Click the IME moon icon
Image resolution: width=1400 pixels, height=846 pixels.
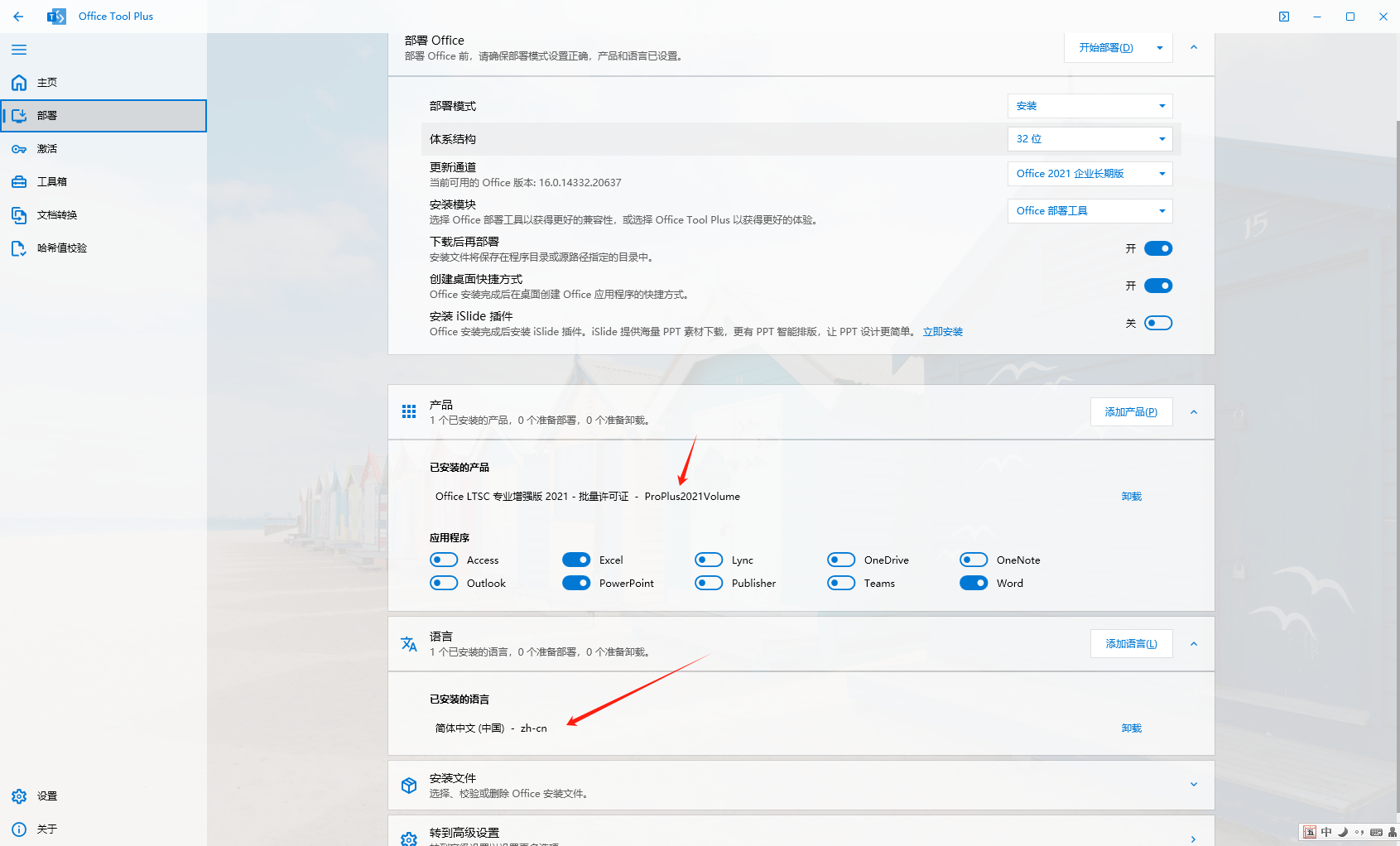(x=1343, y=832)
